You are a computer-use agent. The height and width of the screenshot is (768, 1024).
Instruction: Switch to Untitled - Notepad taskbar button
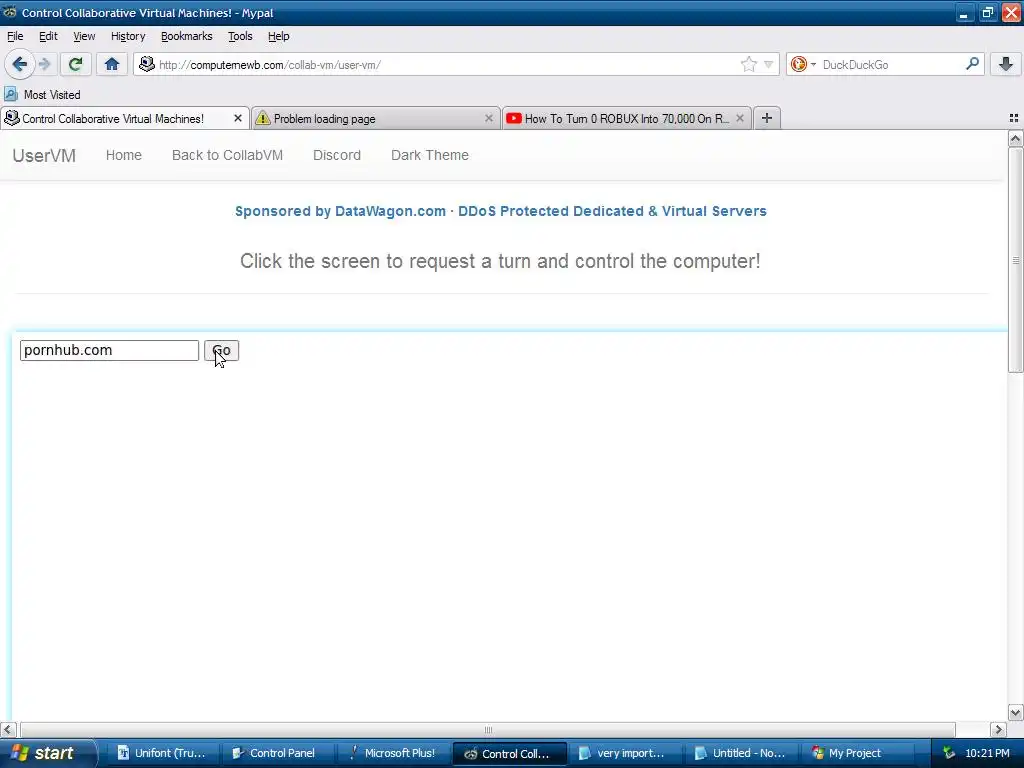pyautogui.click(x=740, y=753)
